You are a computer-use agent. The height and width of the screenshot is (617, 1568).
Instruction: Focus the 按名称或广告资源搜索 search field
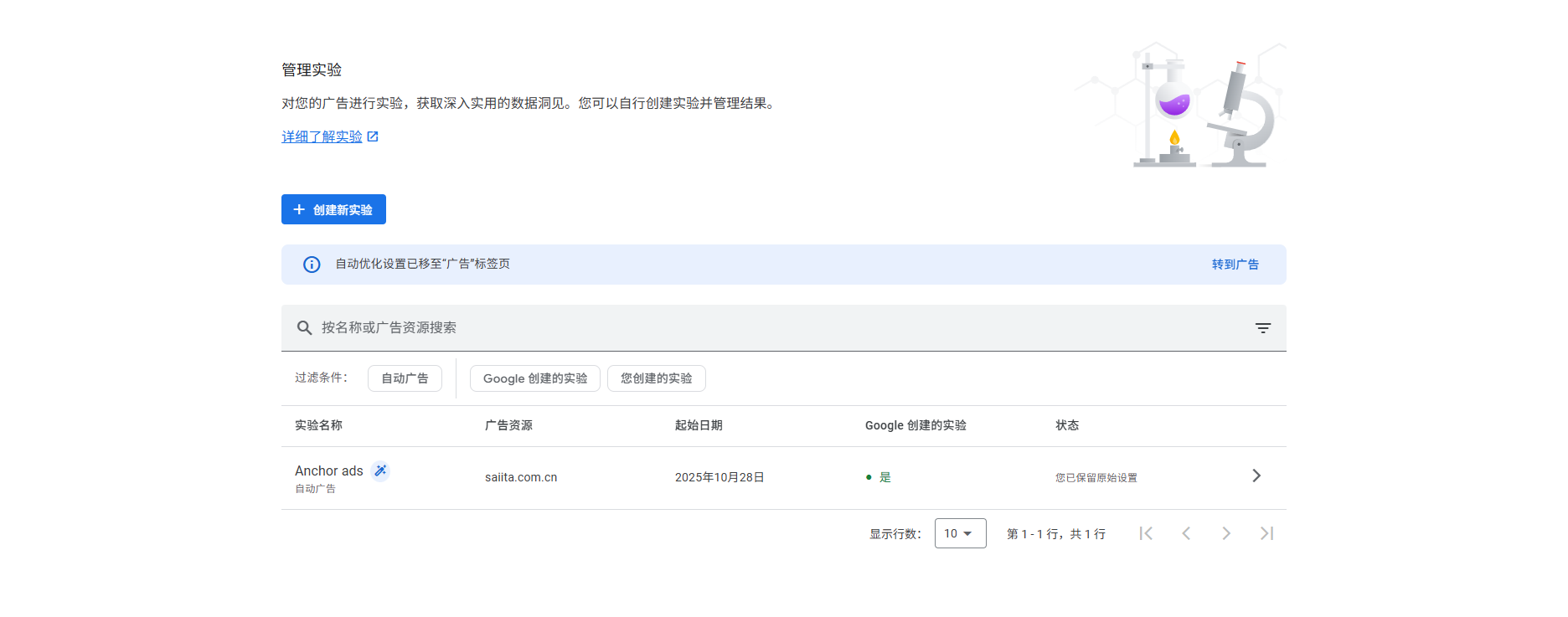coord(754,328)
